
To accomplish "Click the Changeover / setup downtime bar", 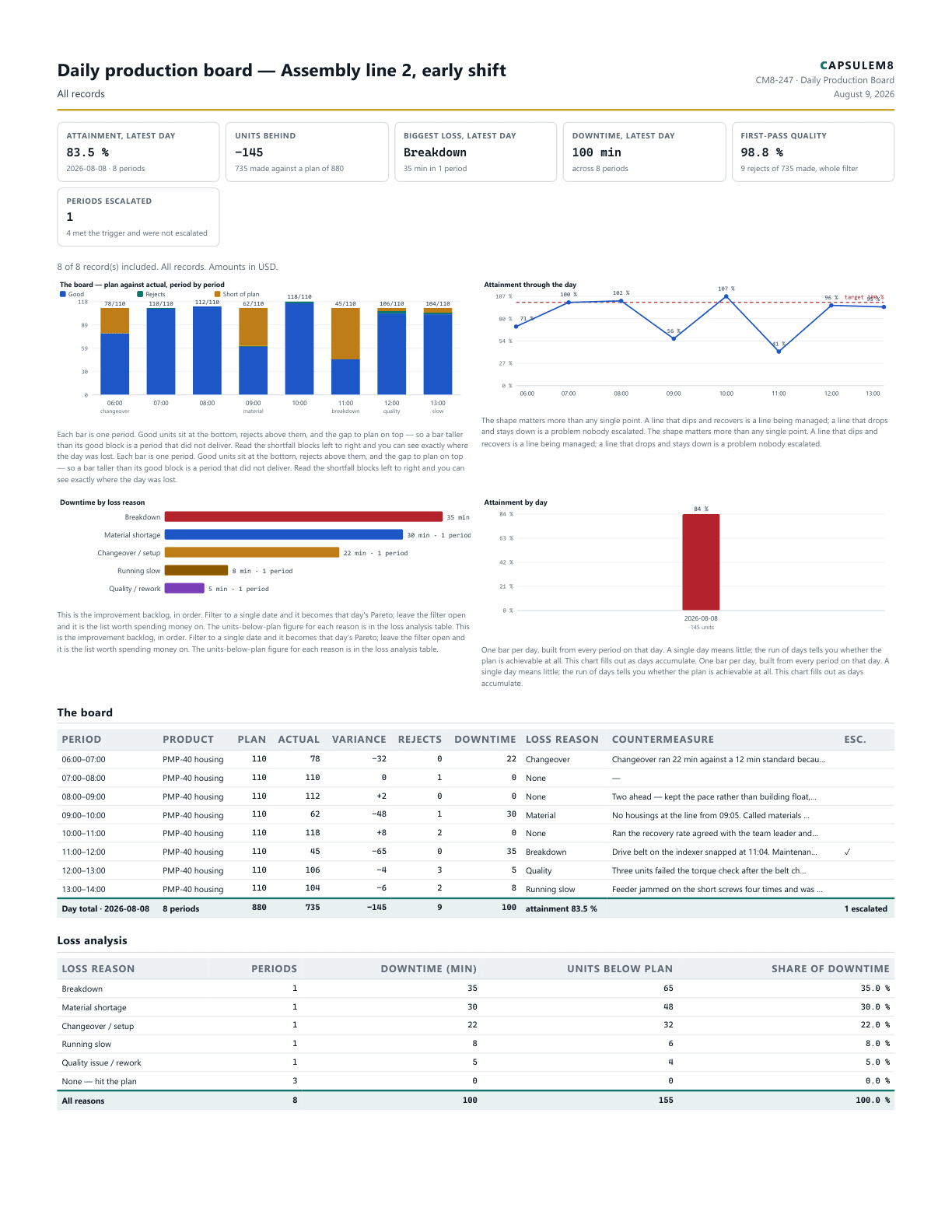I will click(x=252, y=553).
